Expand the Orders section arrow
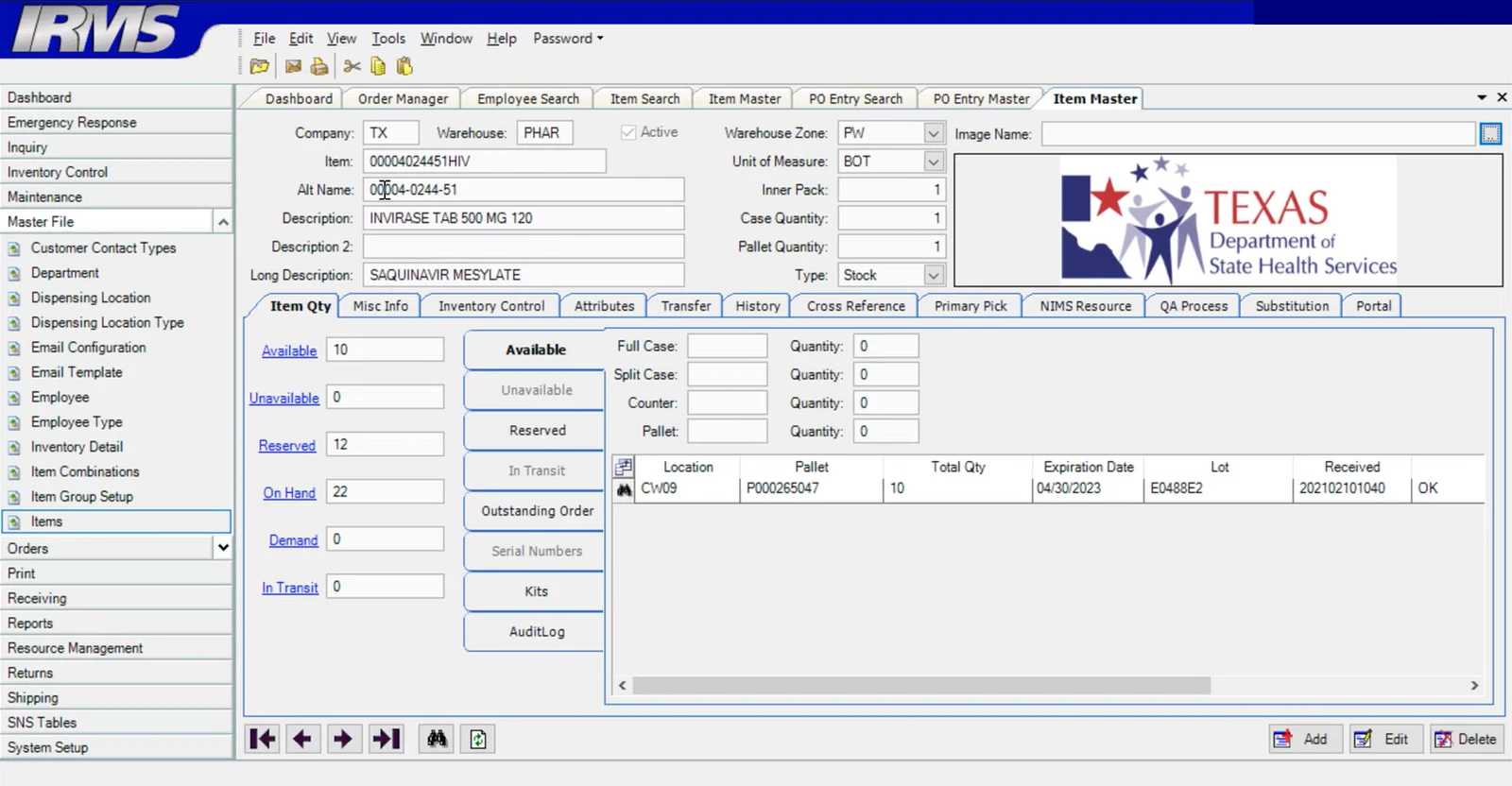Screen dimensions: 1512x786 pos(223,548)
